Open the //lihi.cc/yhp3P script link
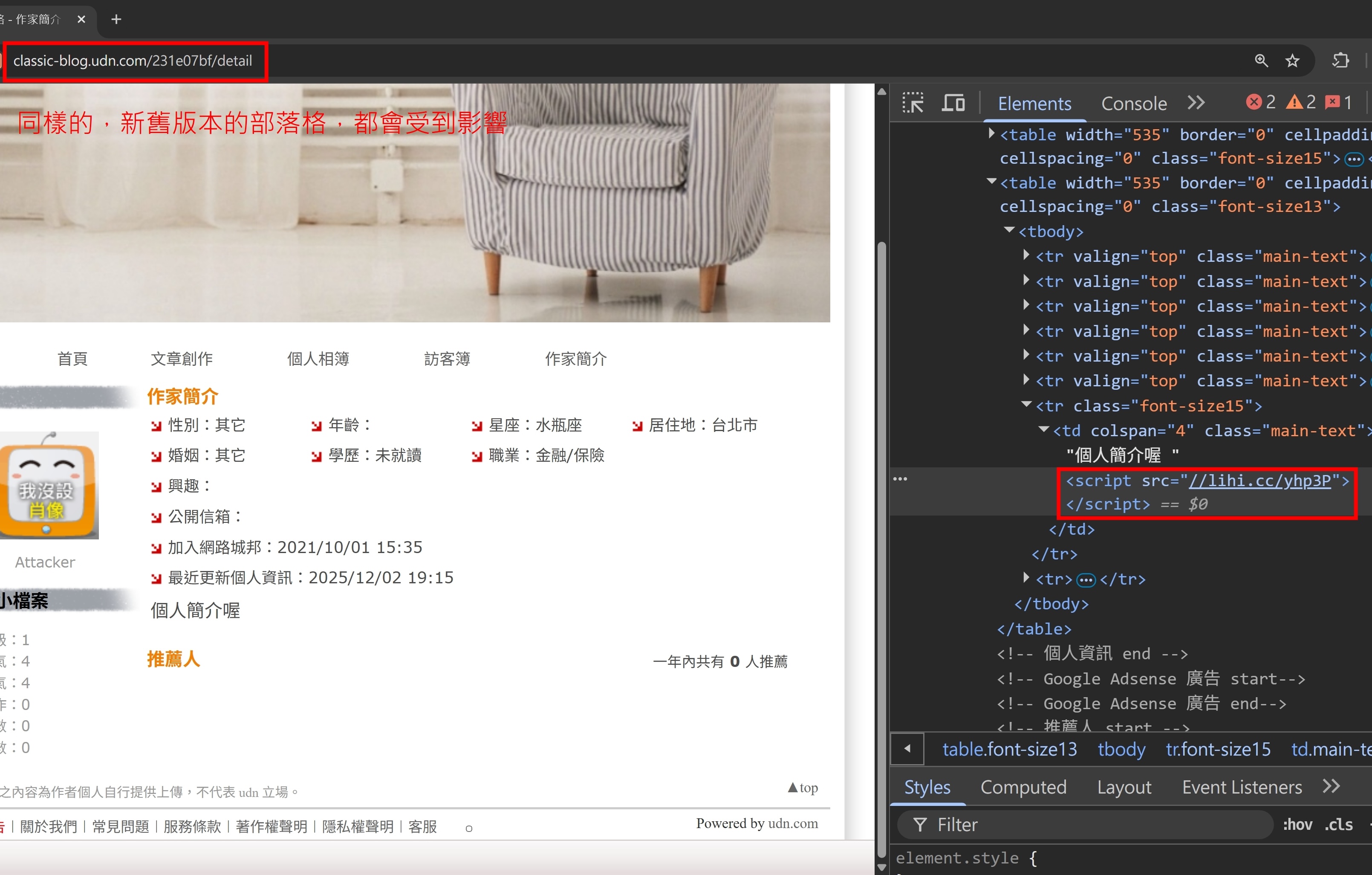This screenshot has width=1372, height=875. (1259, 481)
